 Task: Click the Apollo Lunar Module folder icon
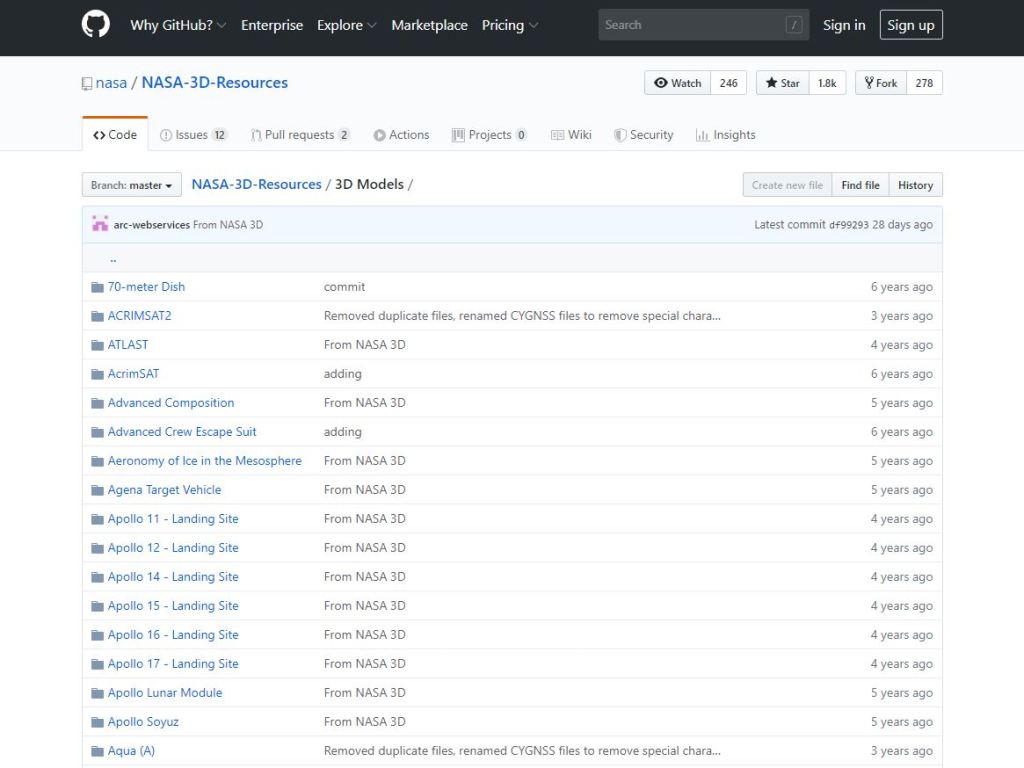(x=97, y=693)
